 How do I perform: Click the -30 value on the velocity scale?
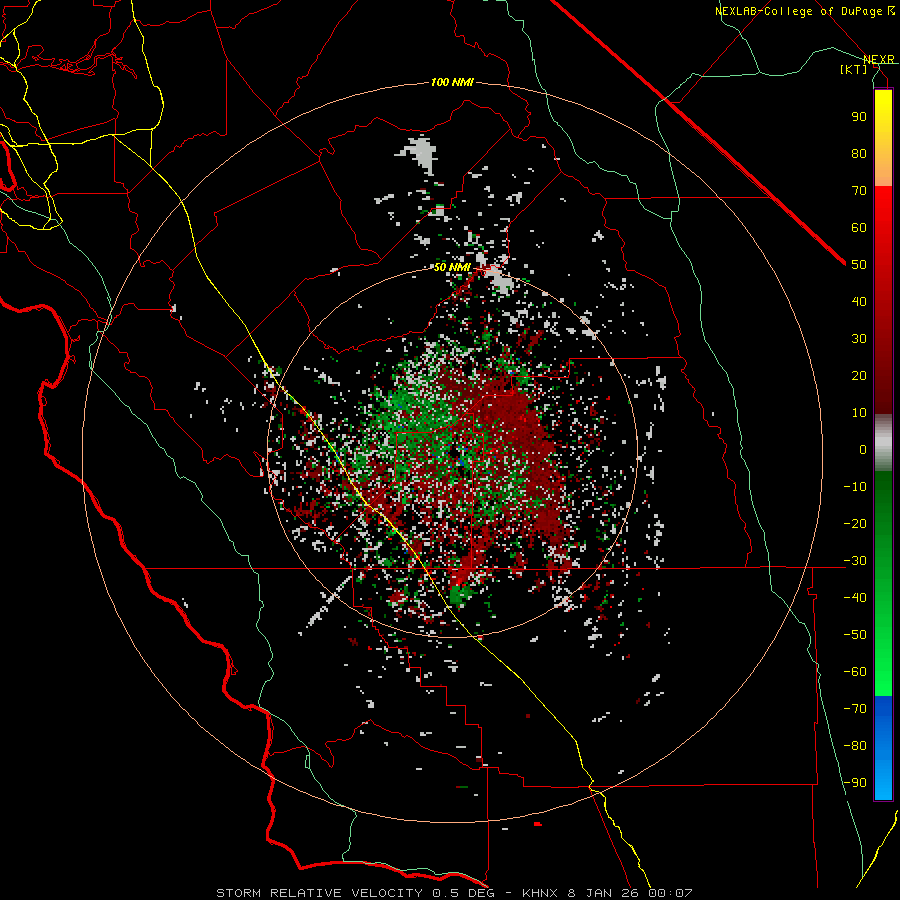[x=855, y=561]
